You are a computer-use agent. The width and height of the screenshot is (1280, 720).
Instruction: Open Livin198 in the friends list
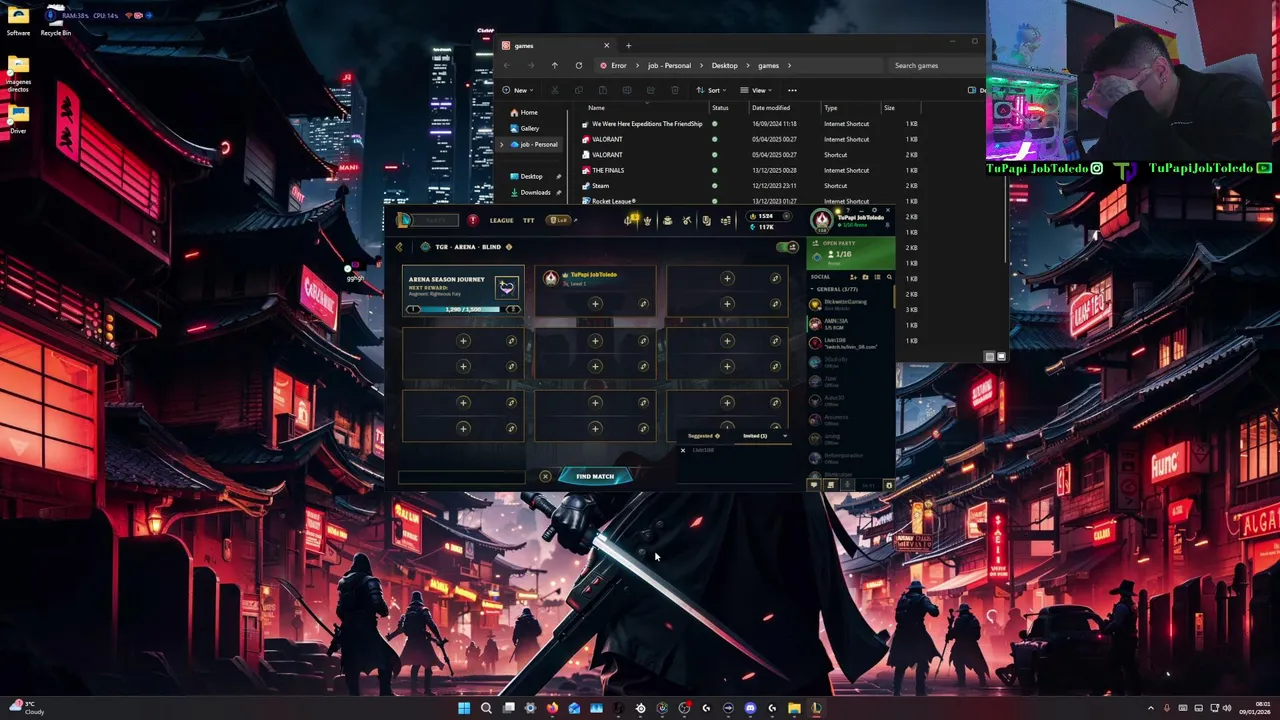click(851, 343)
